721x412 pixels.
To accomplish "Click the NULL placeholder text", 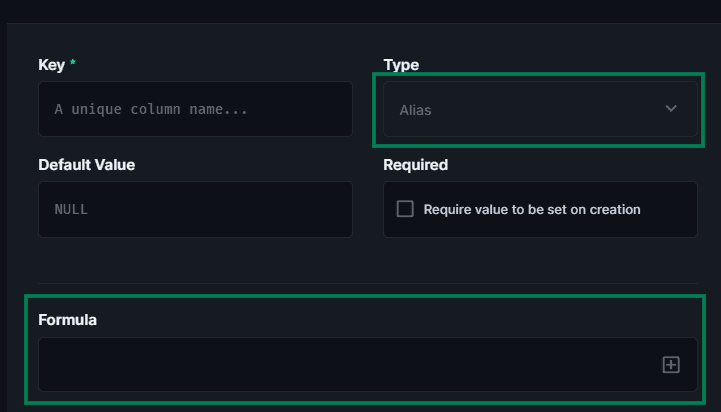I will 71,210.
